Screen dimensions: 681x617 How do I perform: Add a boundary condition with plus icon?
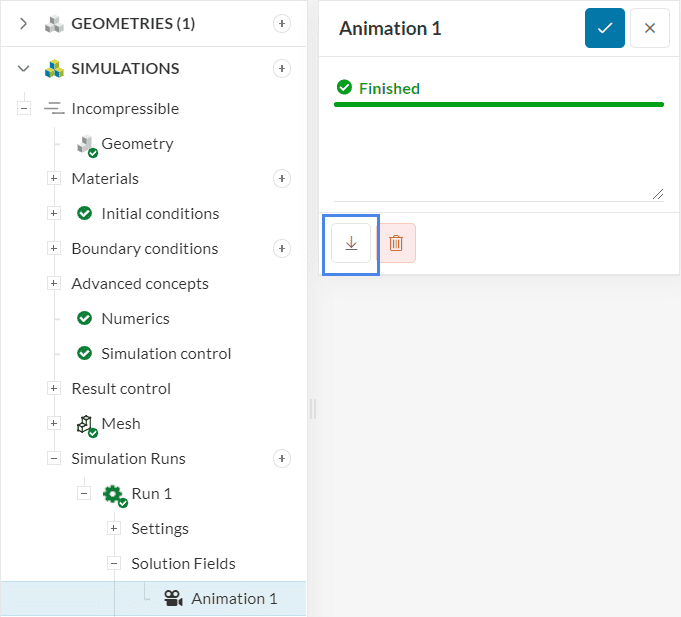point(282,249)
